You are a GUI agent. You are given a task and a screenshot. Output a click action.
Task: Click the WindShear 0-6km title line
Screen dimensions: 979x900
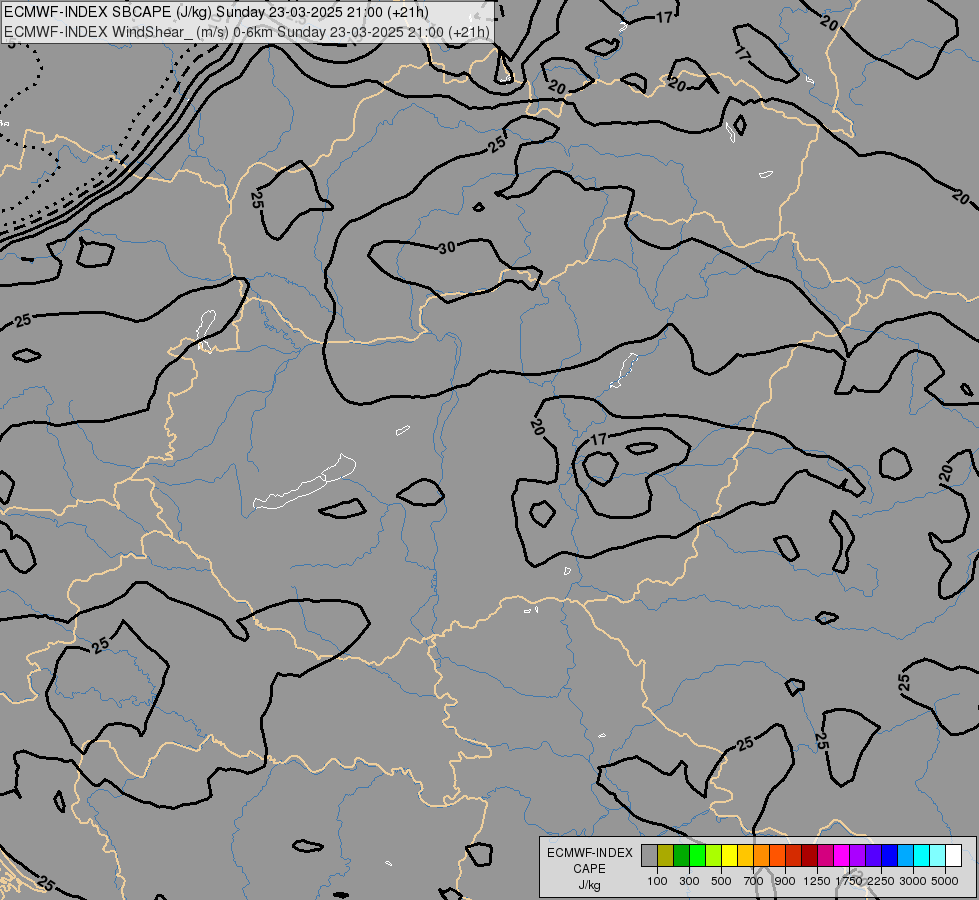247,32
